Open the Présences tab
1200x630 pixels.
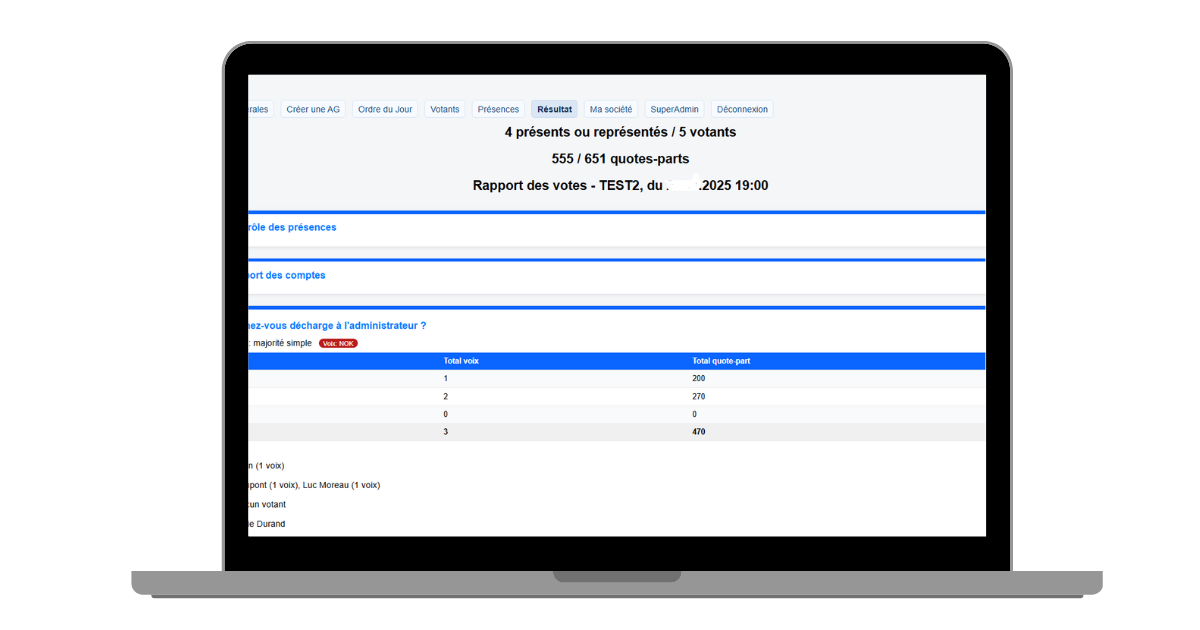pyautogui.click(x=498, y=109)
